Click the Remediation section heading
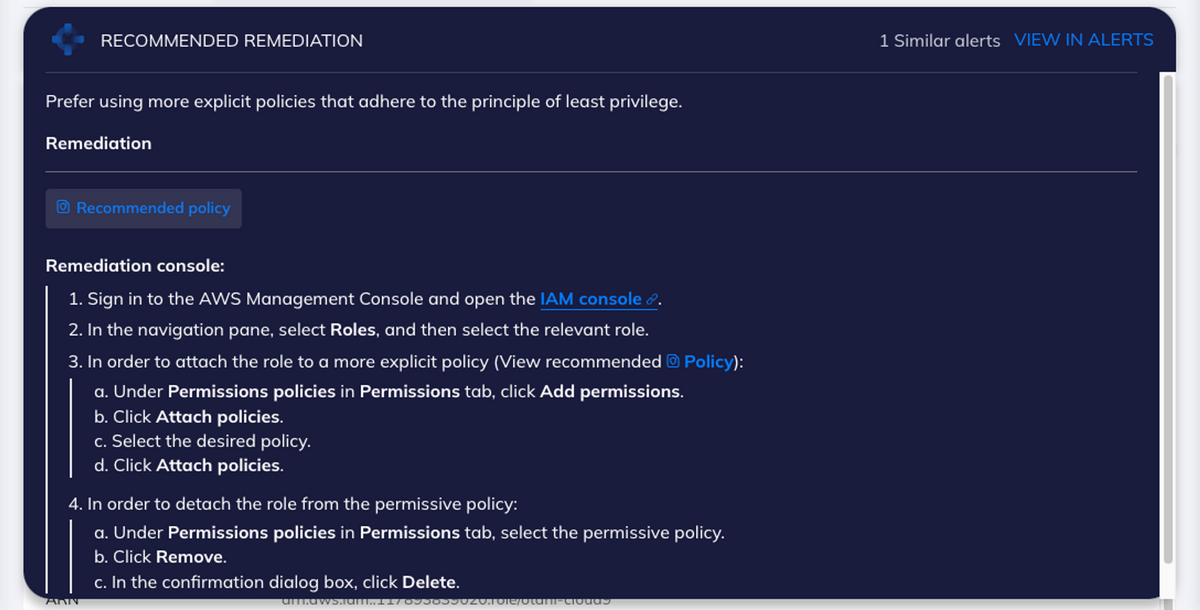This screenshot has height=610, width=1200. click(98, 143)
